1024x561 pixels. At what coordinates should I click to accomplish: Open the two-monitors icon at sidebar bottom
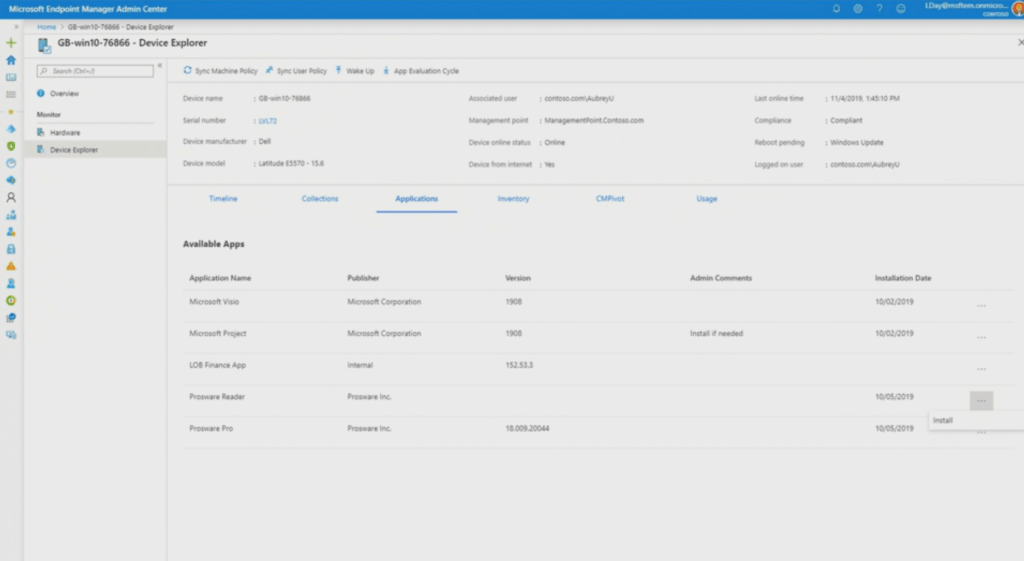11,334
